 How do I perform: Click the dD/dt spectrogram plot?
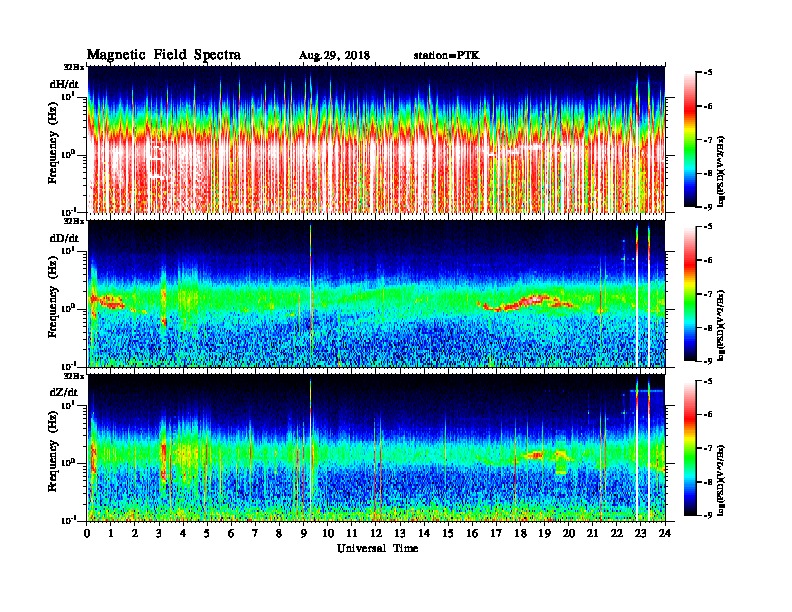376,294
